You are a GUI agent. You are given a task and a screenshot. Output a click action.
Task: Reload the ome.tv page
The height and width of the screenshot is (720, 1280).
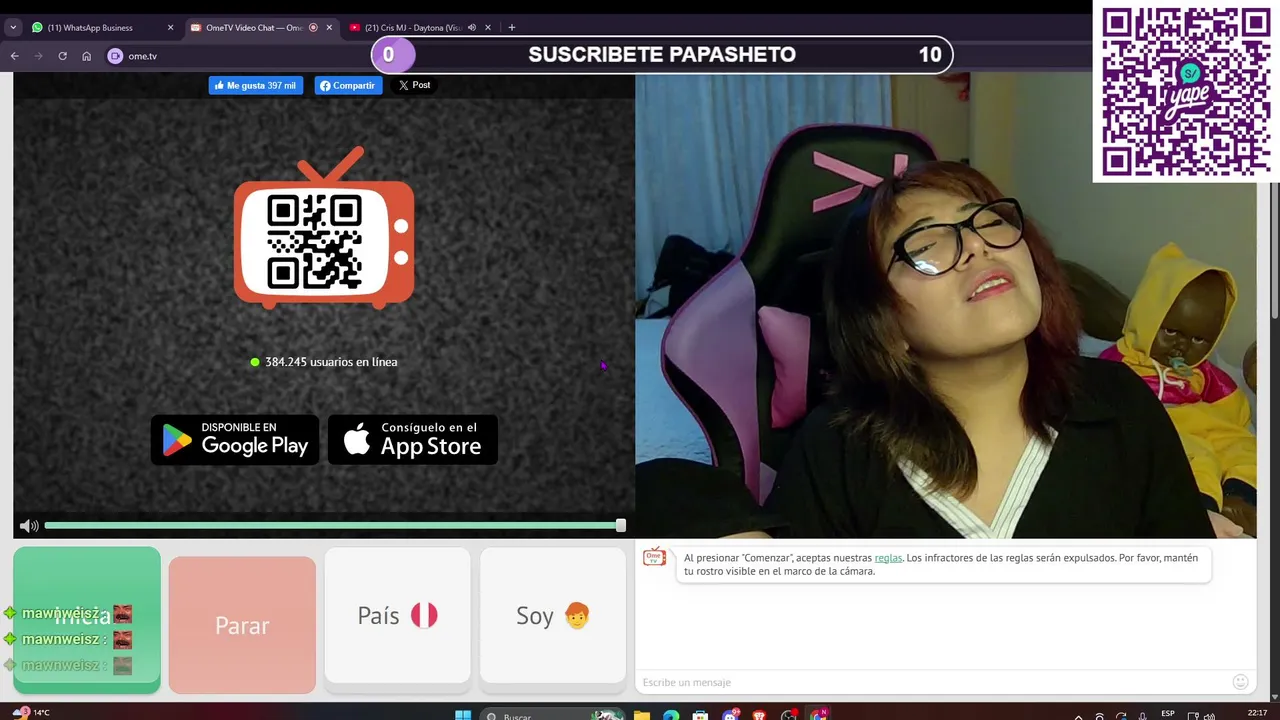pos(63,56)
